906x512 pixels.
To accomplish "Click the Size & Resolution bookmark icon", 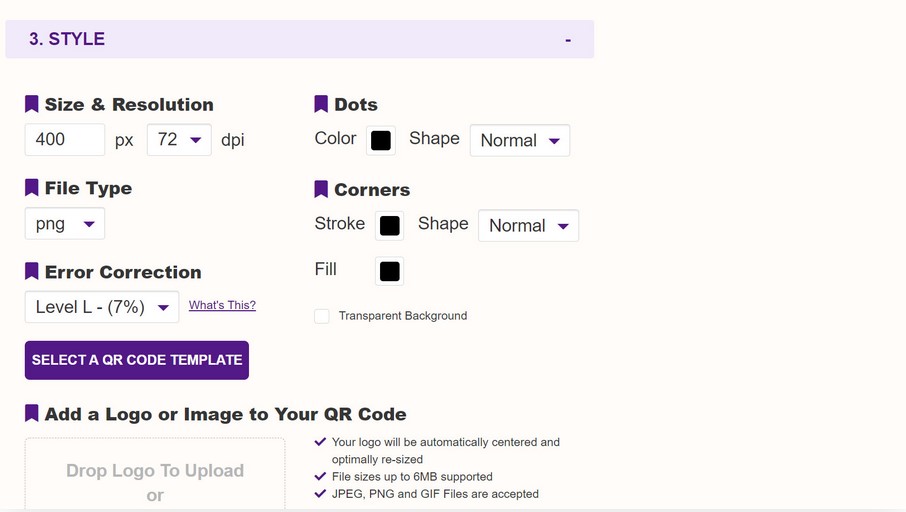I will 32,104.
